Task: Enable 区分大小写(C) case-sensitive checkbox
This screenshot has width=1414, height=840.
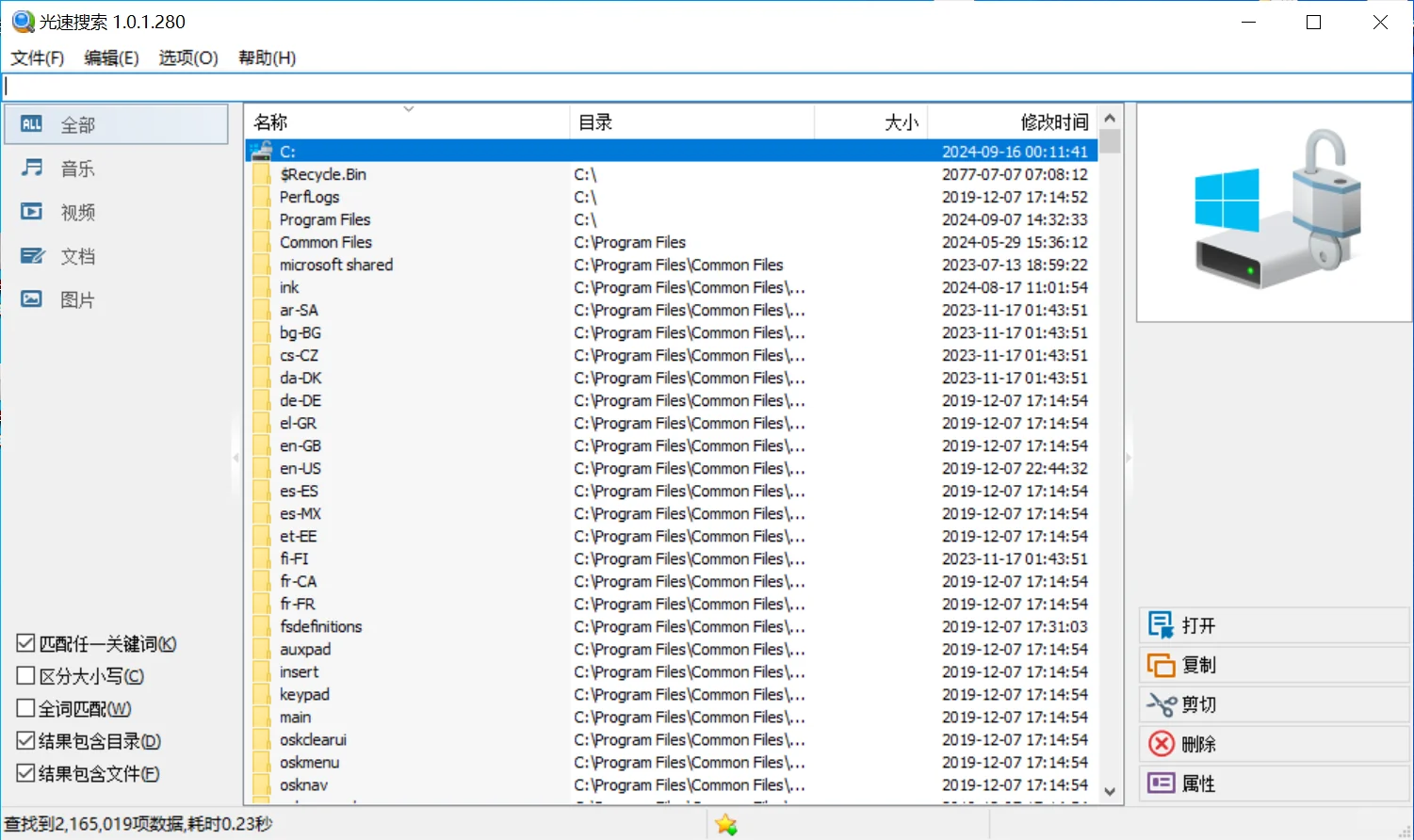Action: point(26,676)
